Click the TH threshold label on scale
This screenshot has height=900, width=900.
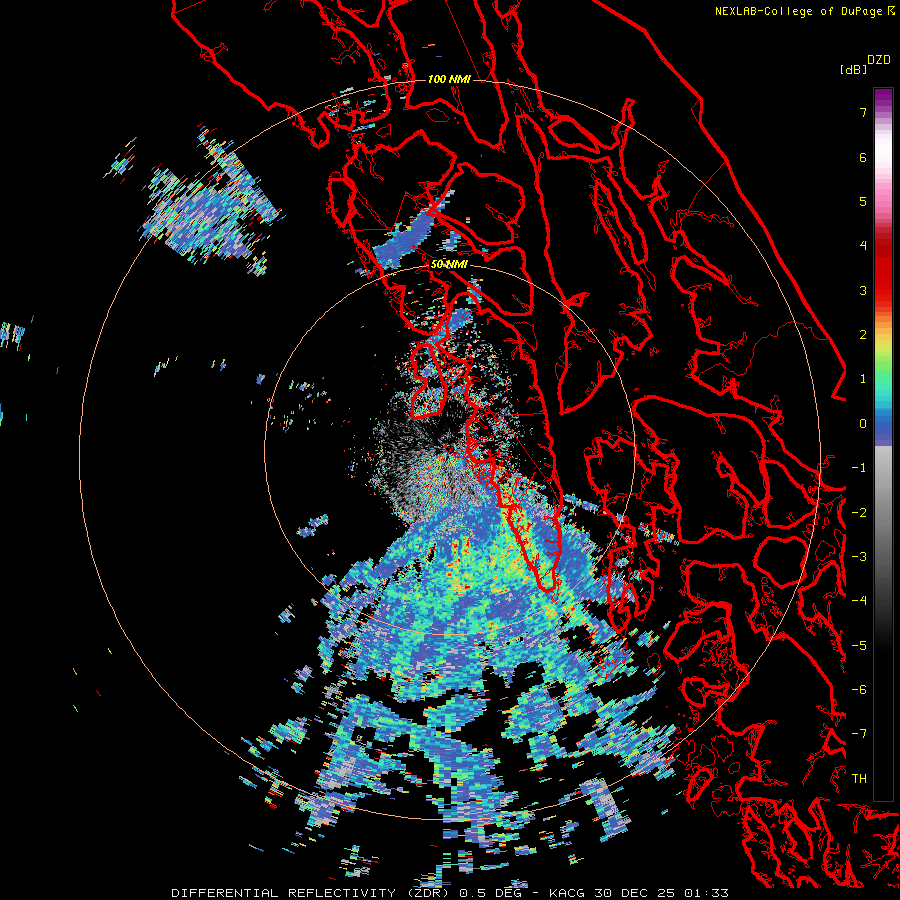[x=859, y=779]
